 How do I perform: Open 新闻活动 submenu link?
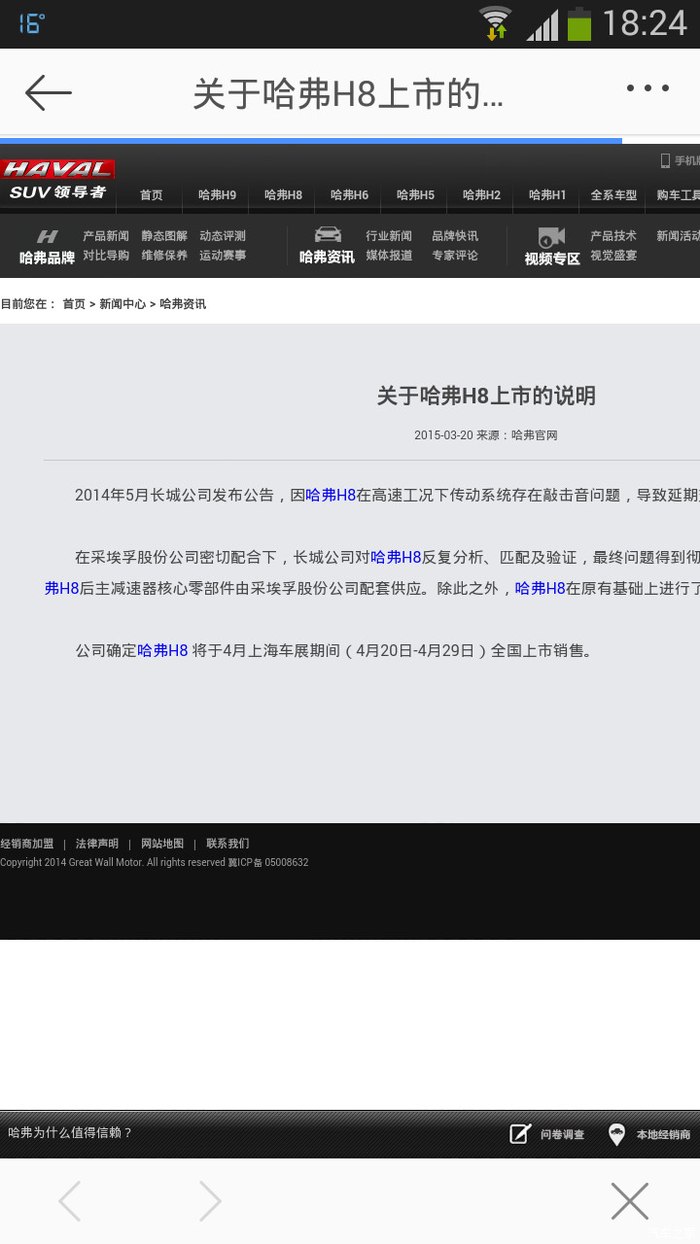(x=678, y=236)
